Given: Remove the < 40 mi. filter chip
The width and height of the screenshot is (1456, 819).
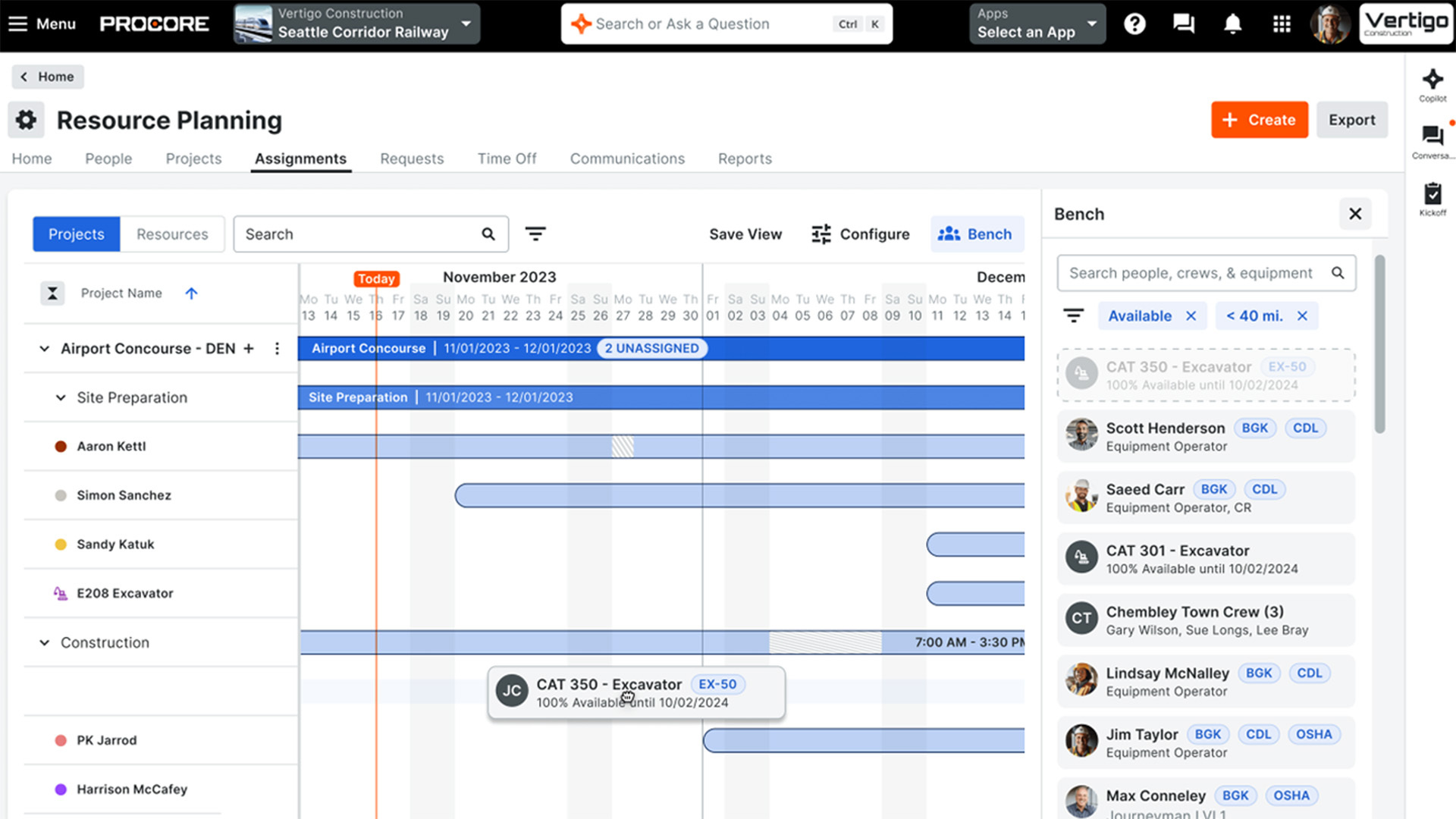Looking at the screenshot, I should pyautogui.click(x=1302, y=316).
